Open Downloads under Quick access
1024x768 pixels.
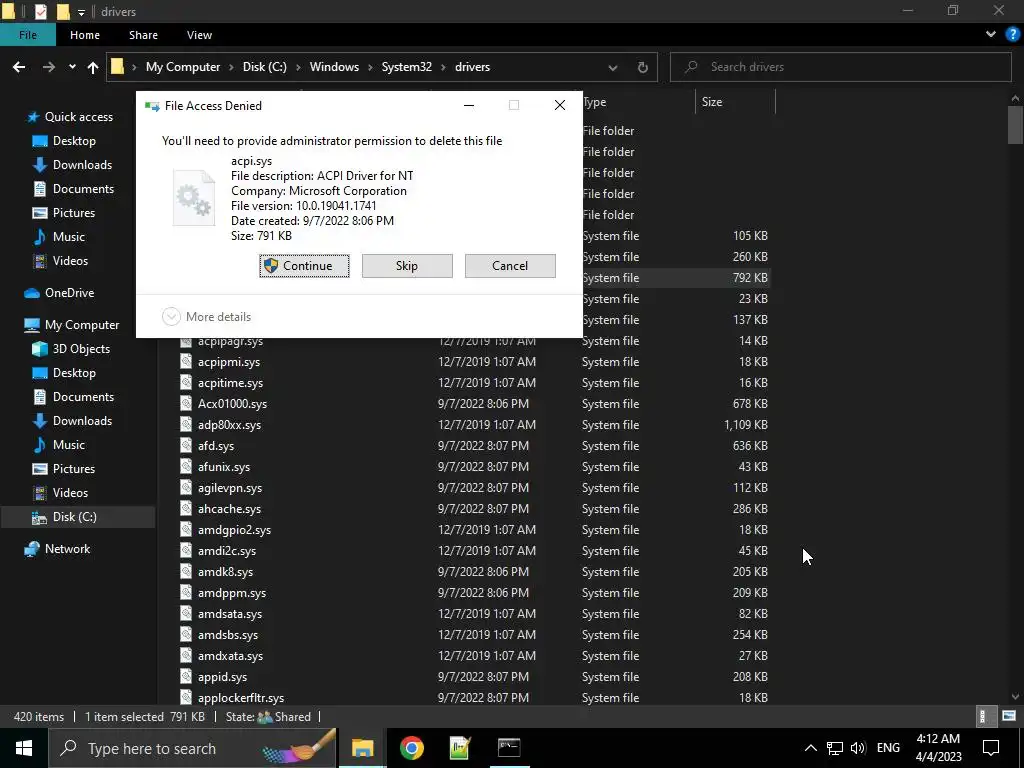[x=82, y=165]
